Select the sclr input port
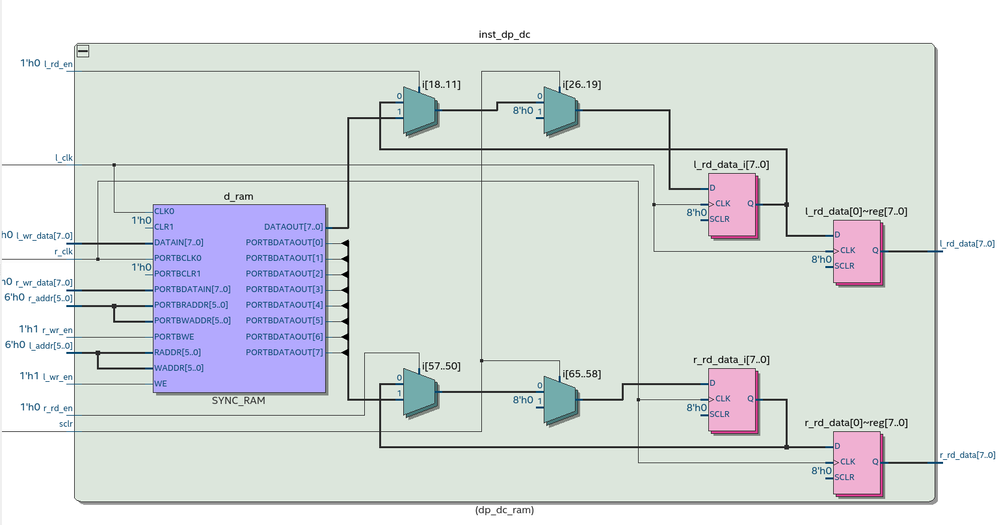This screenshot has height=525, width=999. coord(66,424)
